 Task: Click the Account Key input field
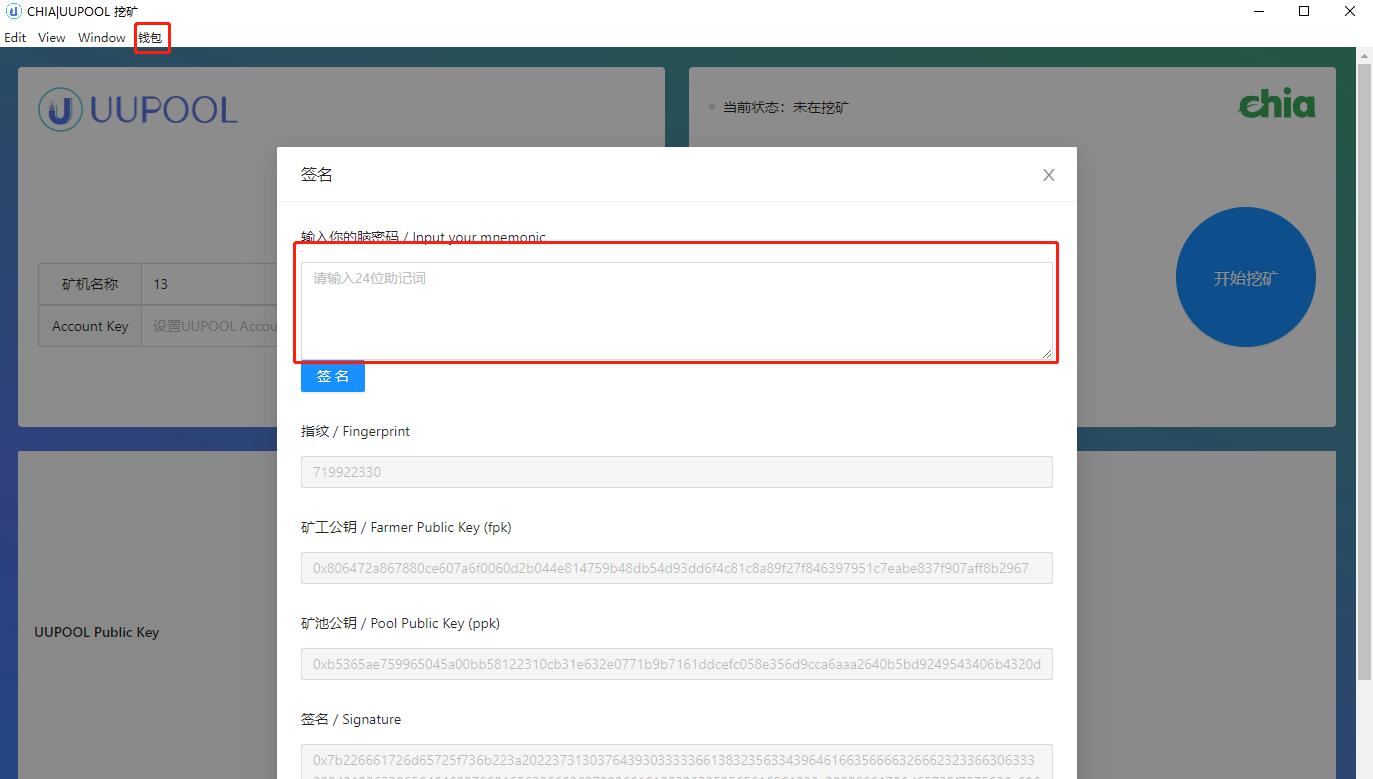(209, 326)
